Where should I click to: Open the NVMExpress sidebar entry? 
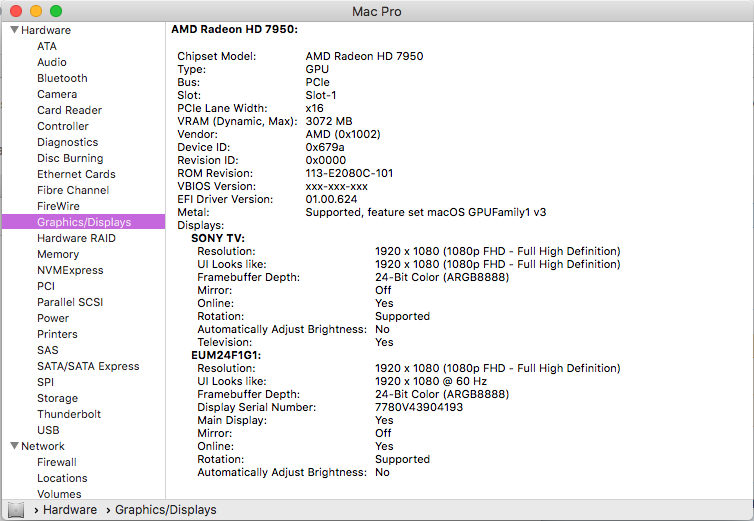click(x=70, y=270)
